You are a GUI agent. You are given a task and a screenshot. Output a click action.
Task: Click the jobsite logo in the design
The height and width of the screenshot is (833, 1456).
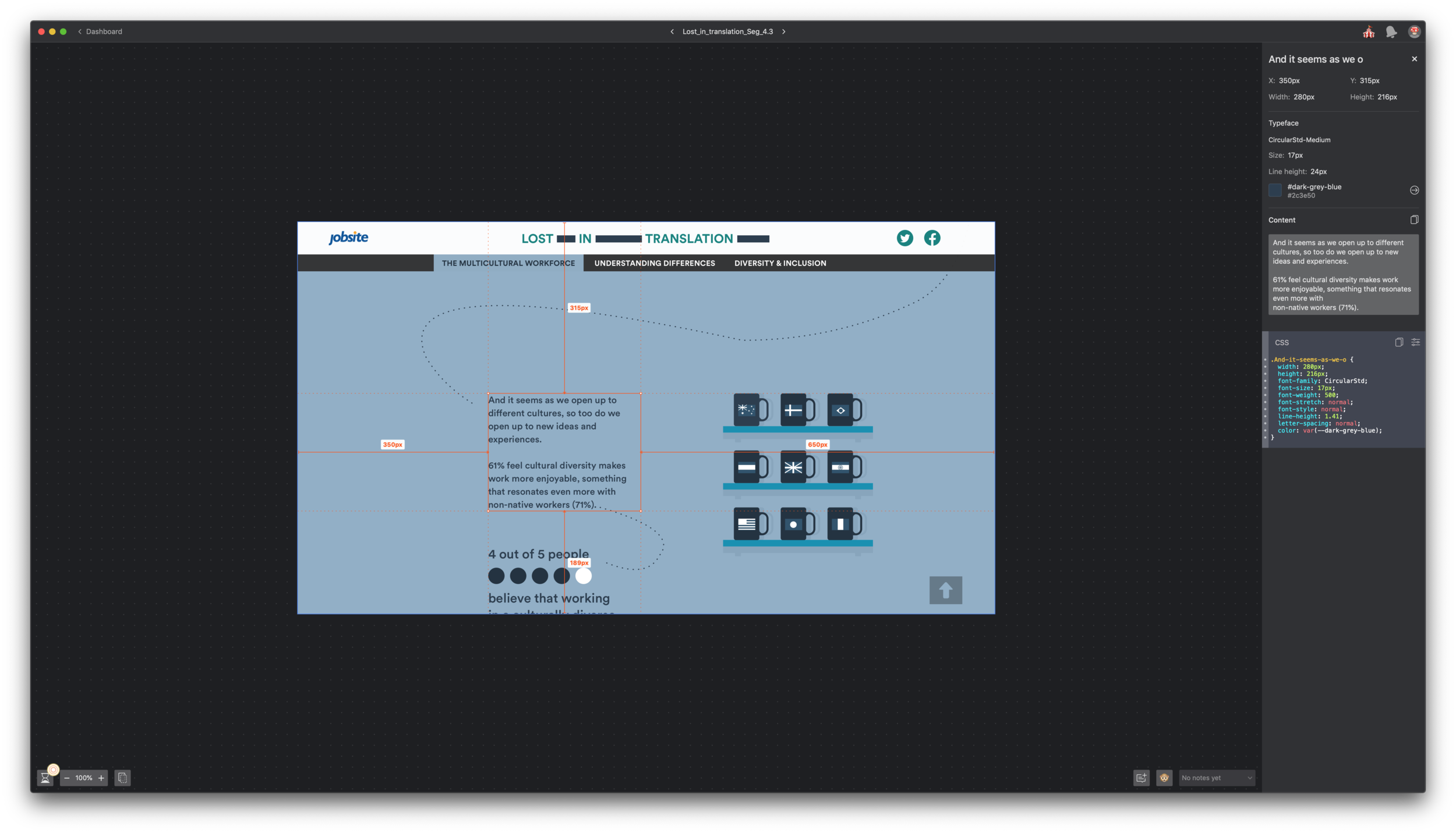click(348, 238)
